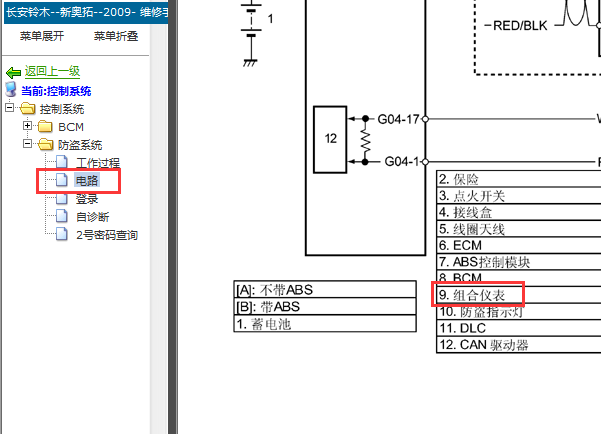601x434 pixels.
Task: Click legend row [A]: 不带ABS
Action: [x=325, y=289]
